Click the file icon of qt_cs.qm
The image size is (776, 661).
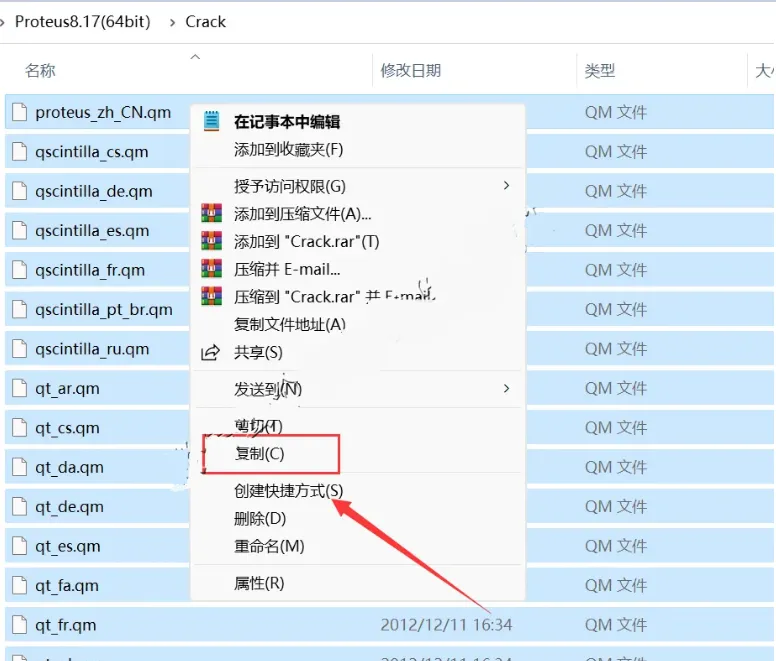[x=19, y=427]
